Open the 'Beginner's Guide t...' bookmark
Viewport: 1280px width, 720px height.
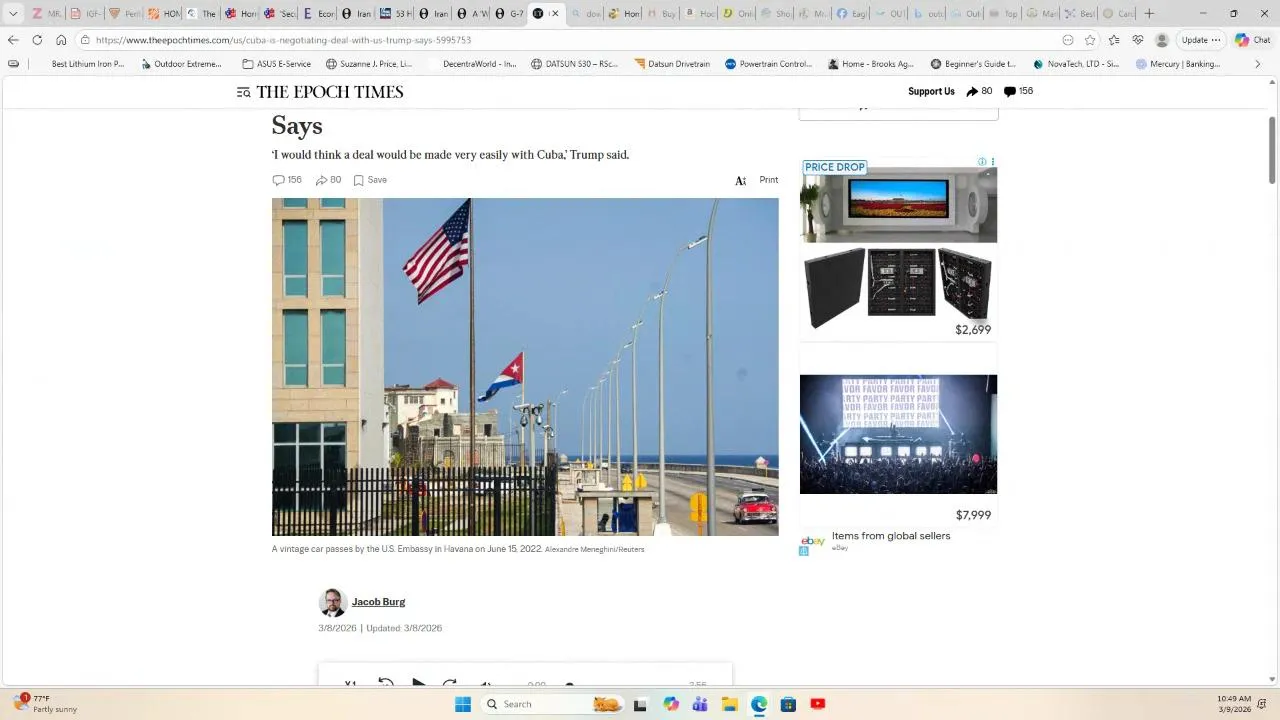pyautogui.click(x=973, y=64)
